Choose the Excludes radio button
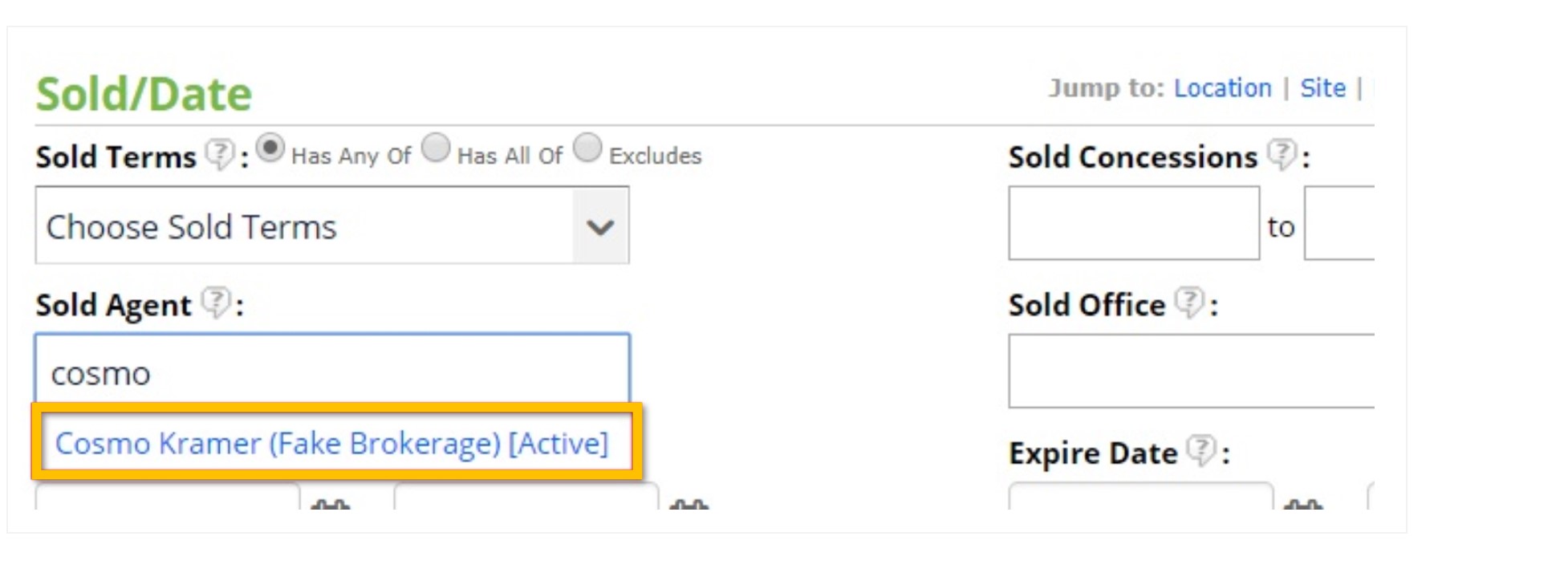This screenshot has height=573, width=1568. pos(587,148)
